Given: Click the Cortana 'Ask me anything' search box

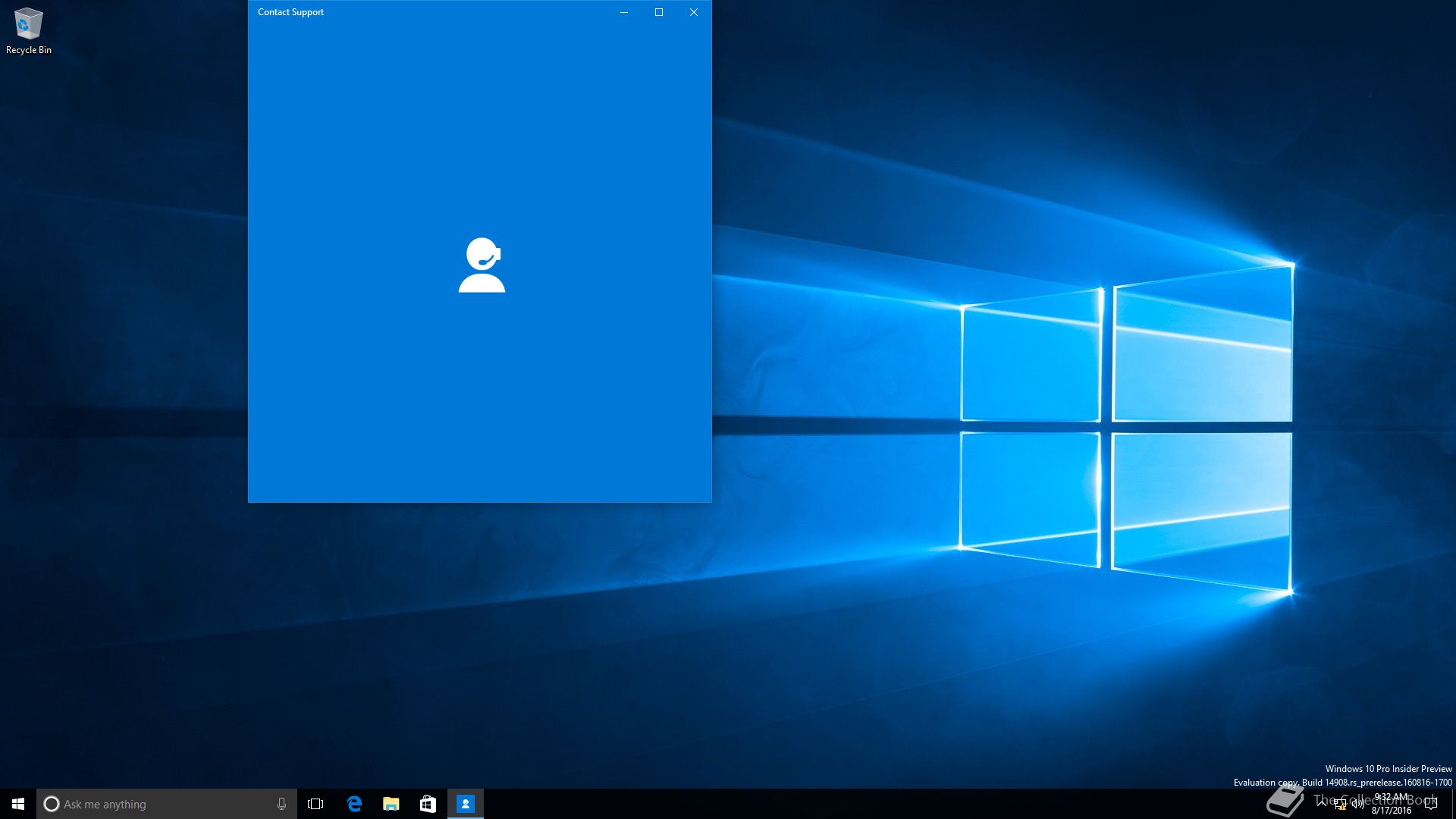Looking at the screenshot, I should [166, 804].
